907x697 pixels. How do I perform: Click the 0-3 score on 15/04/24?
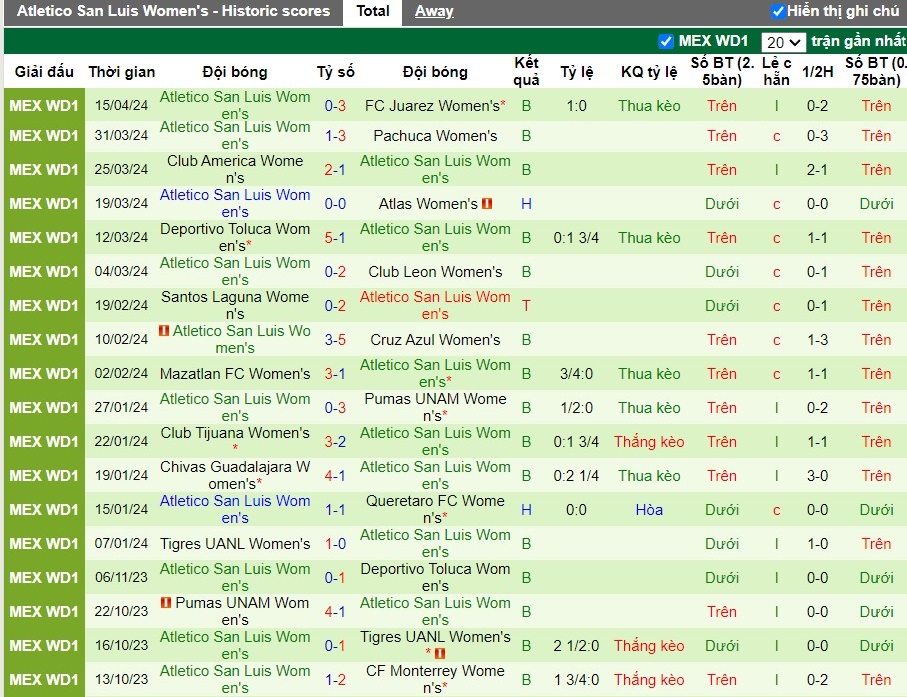pos(335,106)
